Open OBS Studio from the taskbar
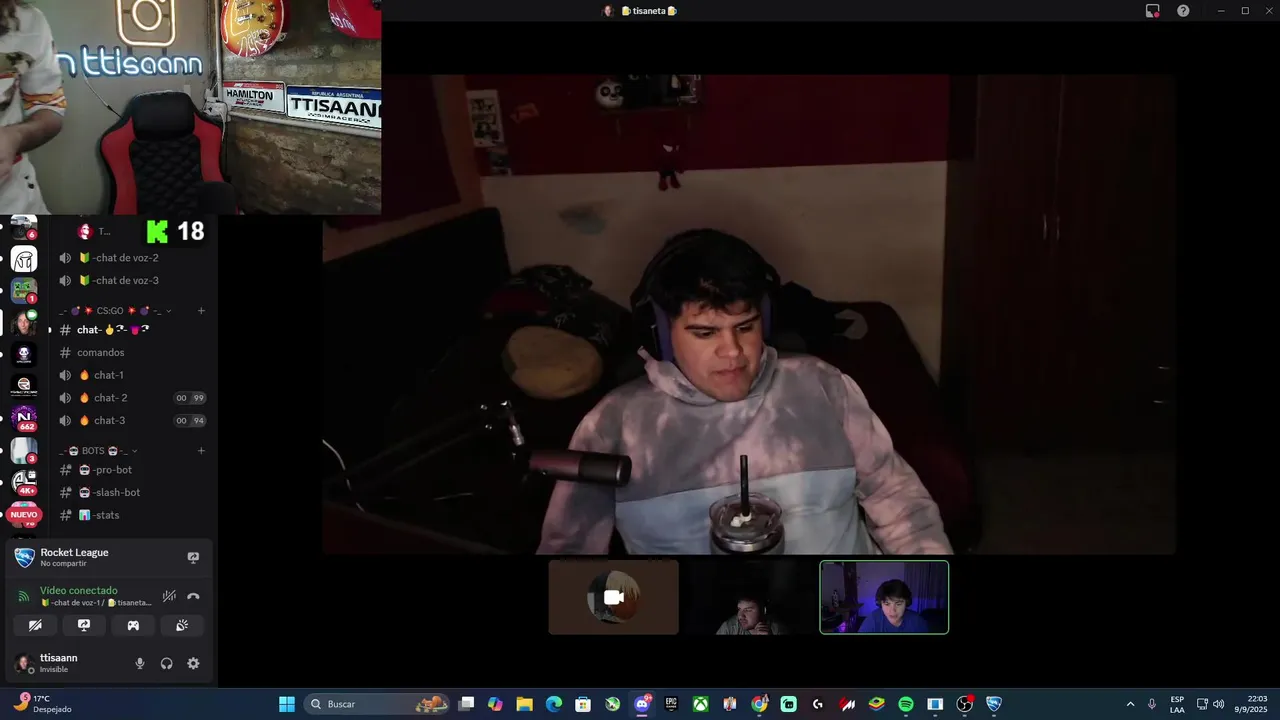Image resolution: width=1280 pixels, height=720 pixels. (x=964, y=704)
